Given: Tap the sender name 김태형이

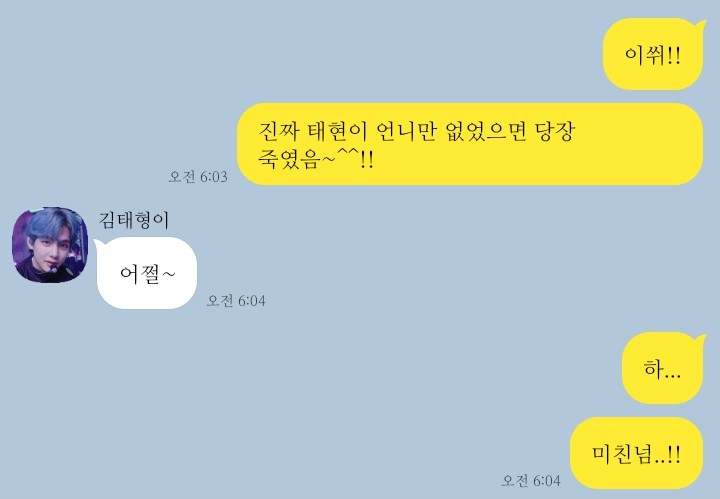Looking at the screenshot, I should [x=134, y=220].
